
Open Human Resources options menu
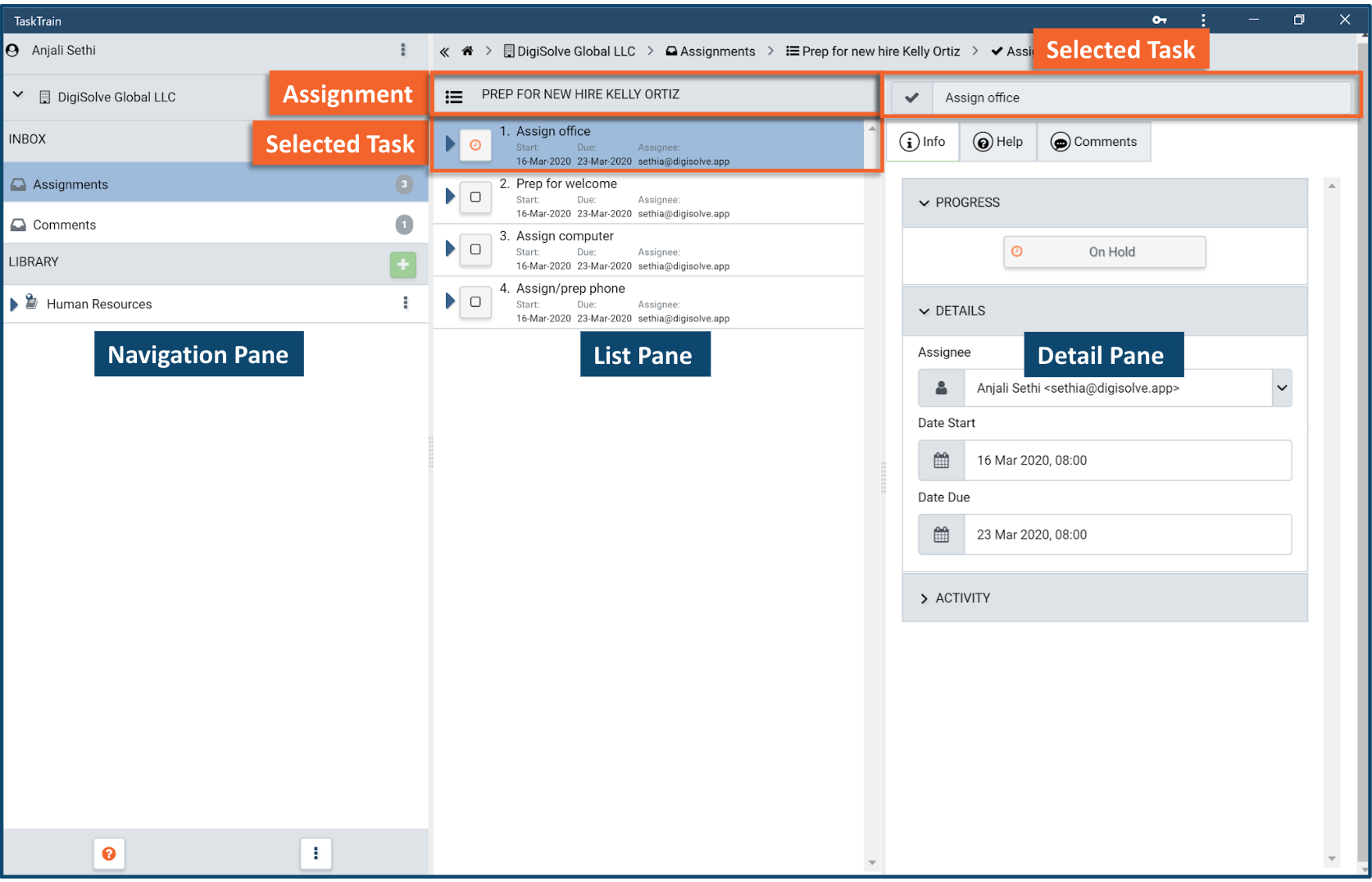click(x=405, y=302)
